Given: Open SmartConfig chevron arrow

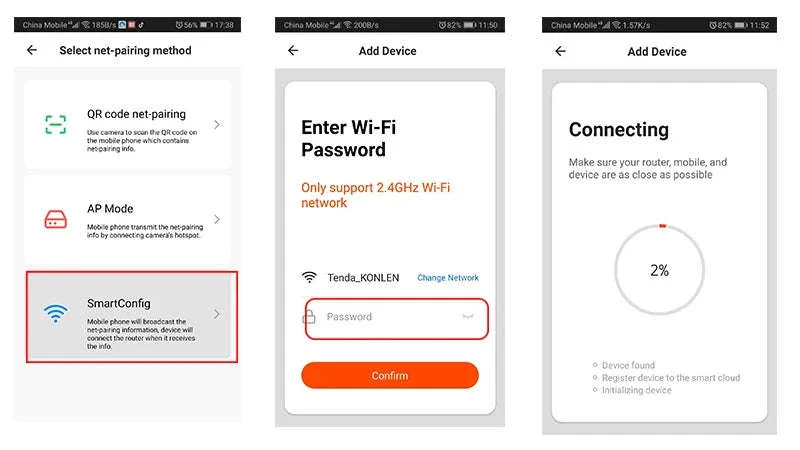Looking at the screenshot, I should coord(217,314).
